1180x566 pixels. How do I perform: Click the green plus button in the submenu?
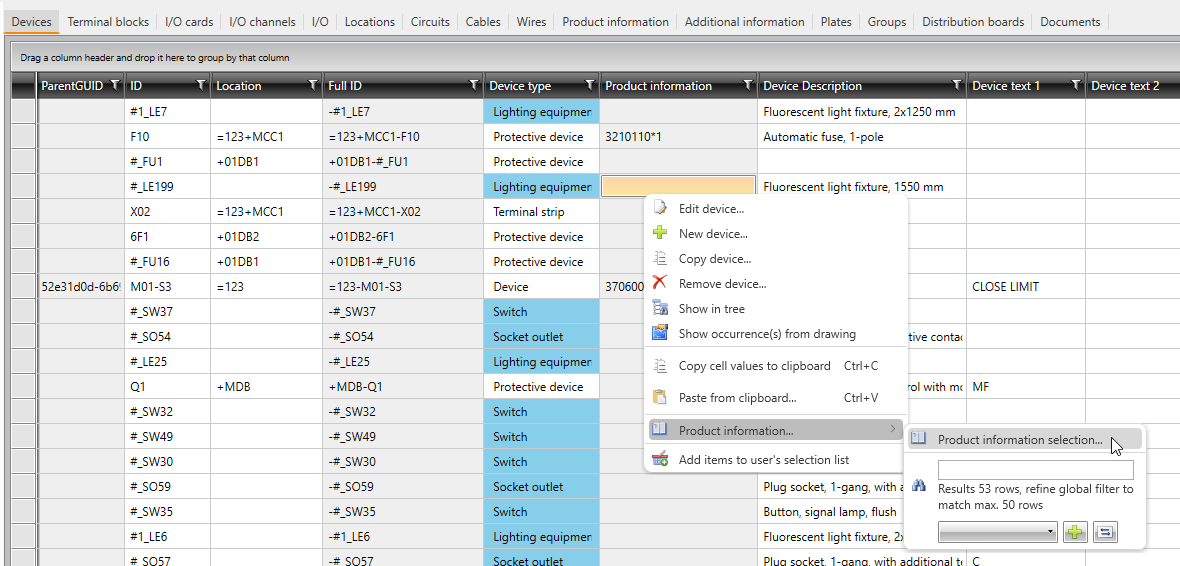click(1075, 533)
